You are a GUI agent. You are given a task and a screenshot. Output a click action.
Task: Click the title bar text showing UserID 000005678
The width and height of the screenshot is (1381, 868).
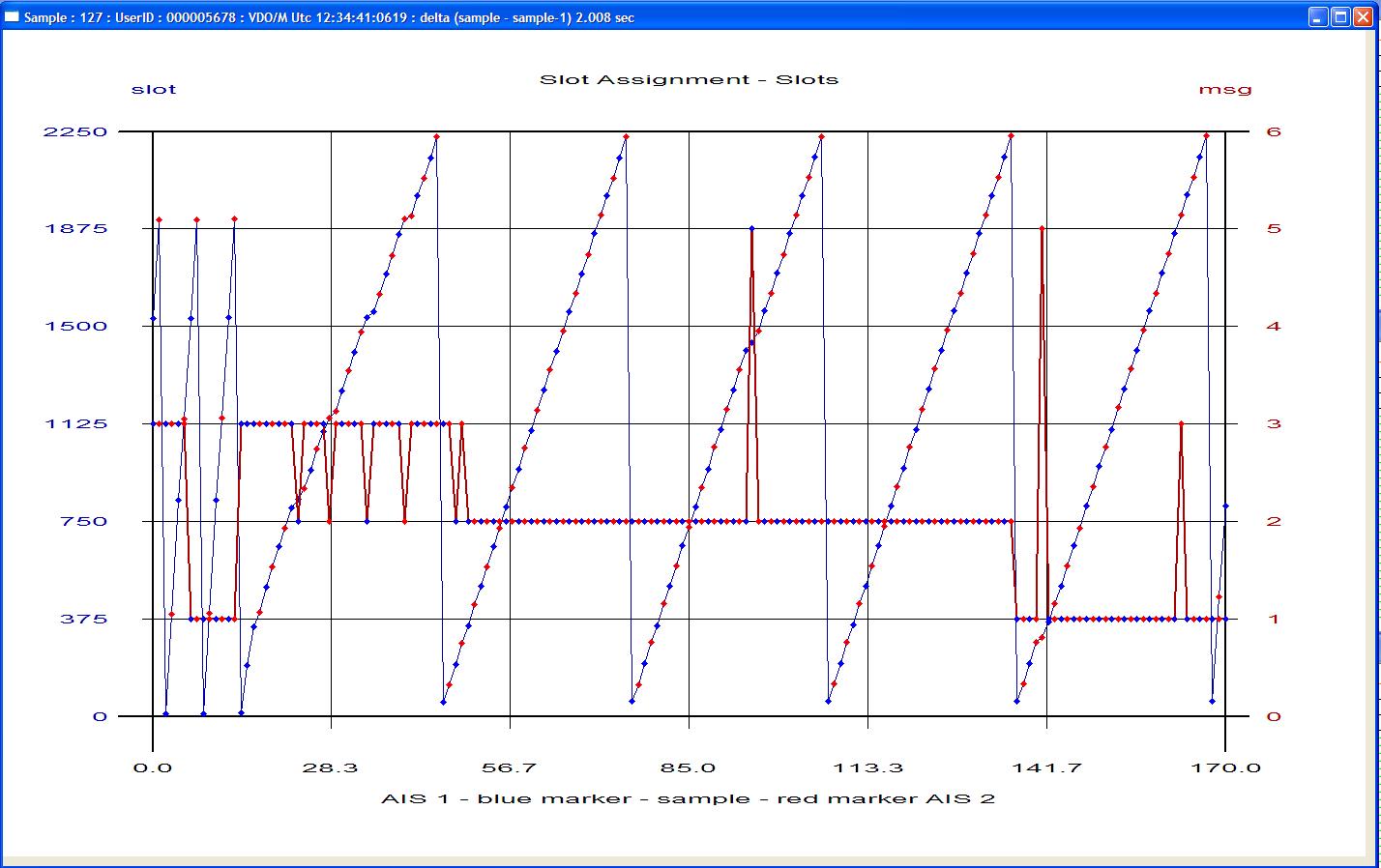[x=157, y=17]
